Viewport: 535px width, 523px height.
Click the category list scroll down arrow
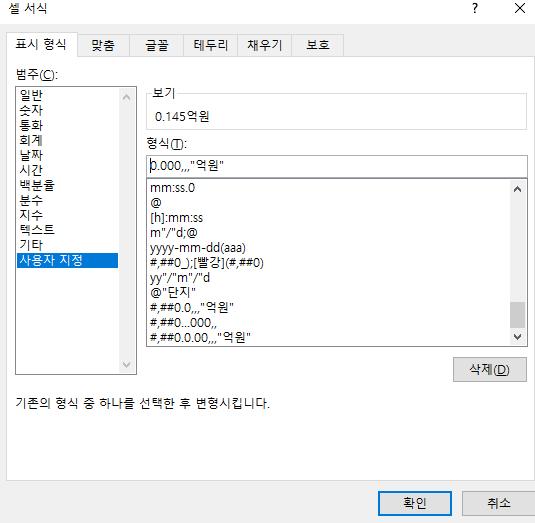pyautogui.click(x=126, y=364)
